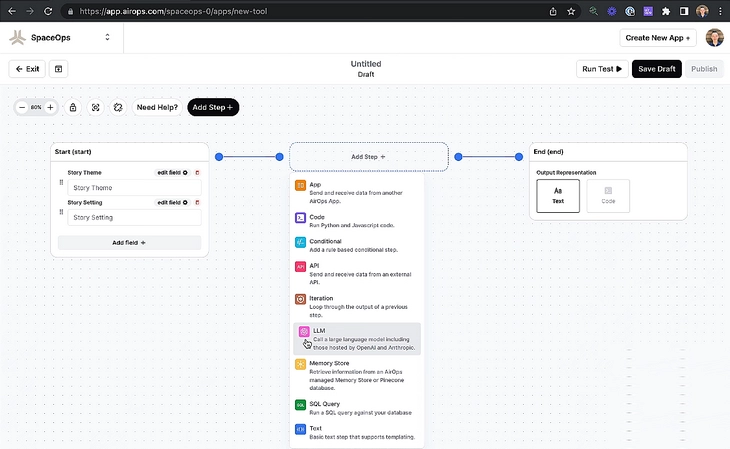Image resolution: width=730 pixels, height=449 pixels.
Task: Click the black Add Step + button
Action: click(x=213, y=107)
